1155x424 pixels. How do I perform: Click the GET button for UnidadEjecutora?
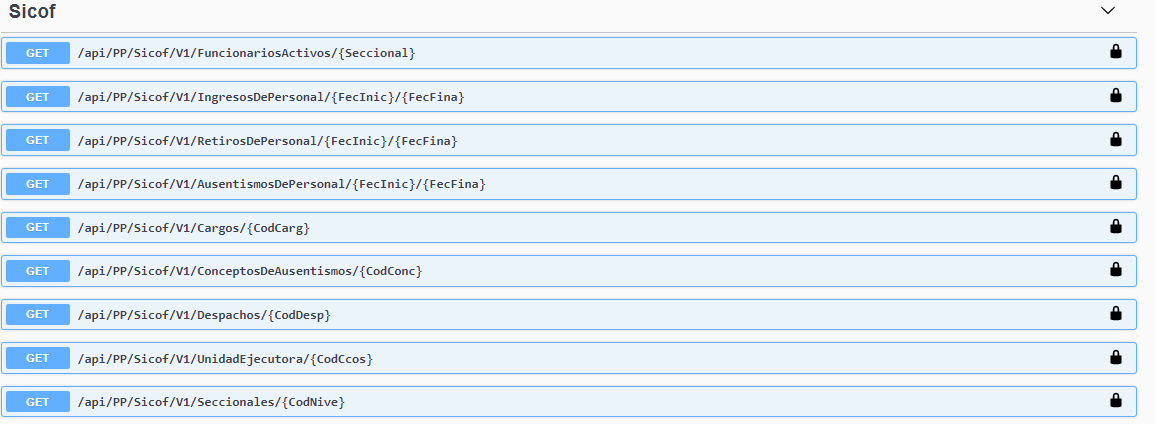(38, 358)
